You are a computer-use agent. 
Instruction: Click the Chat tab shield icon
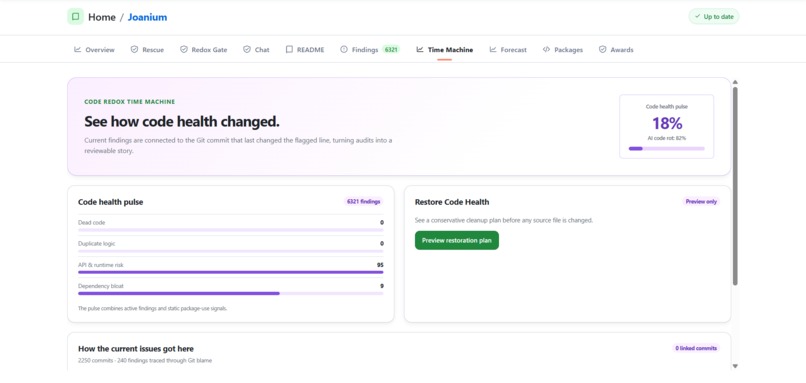[x=247, y=49]
